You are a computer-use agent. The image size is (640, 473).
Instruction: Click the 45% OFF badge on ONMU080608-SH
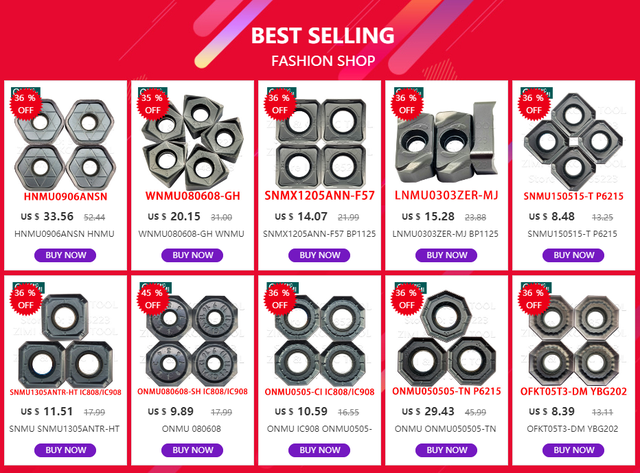click(153, 298)
